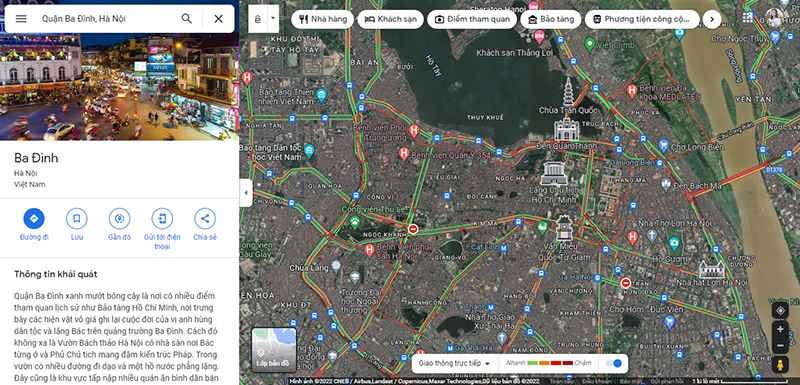Select the Pegman Street View icon
Viewport: 800px width, 385px height.
[780, 365]
